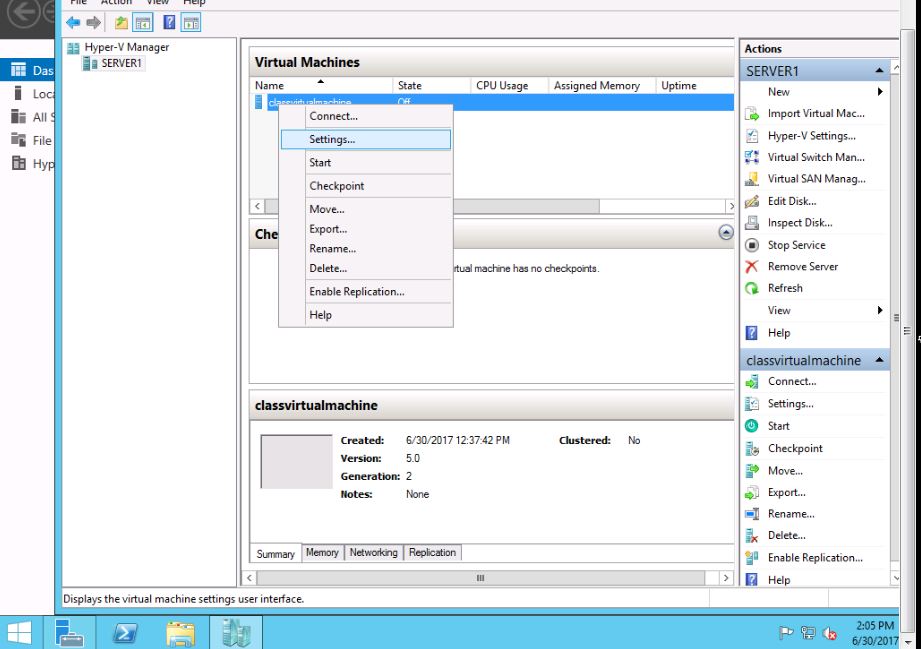Collapse the SERVER1 actions section
921x649 pixels.
[x=879, y=70]
